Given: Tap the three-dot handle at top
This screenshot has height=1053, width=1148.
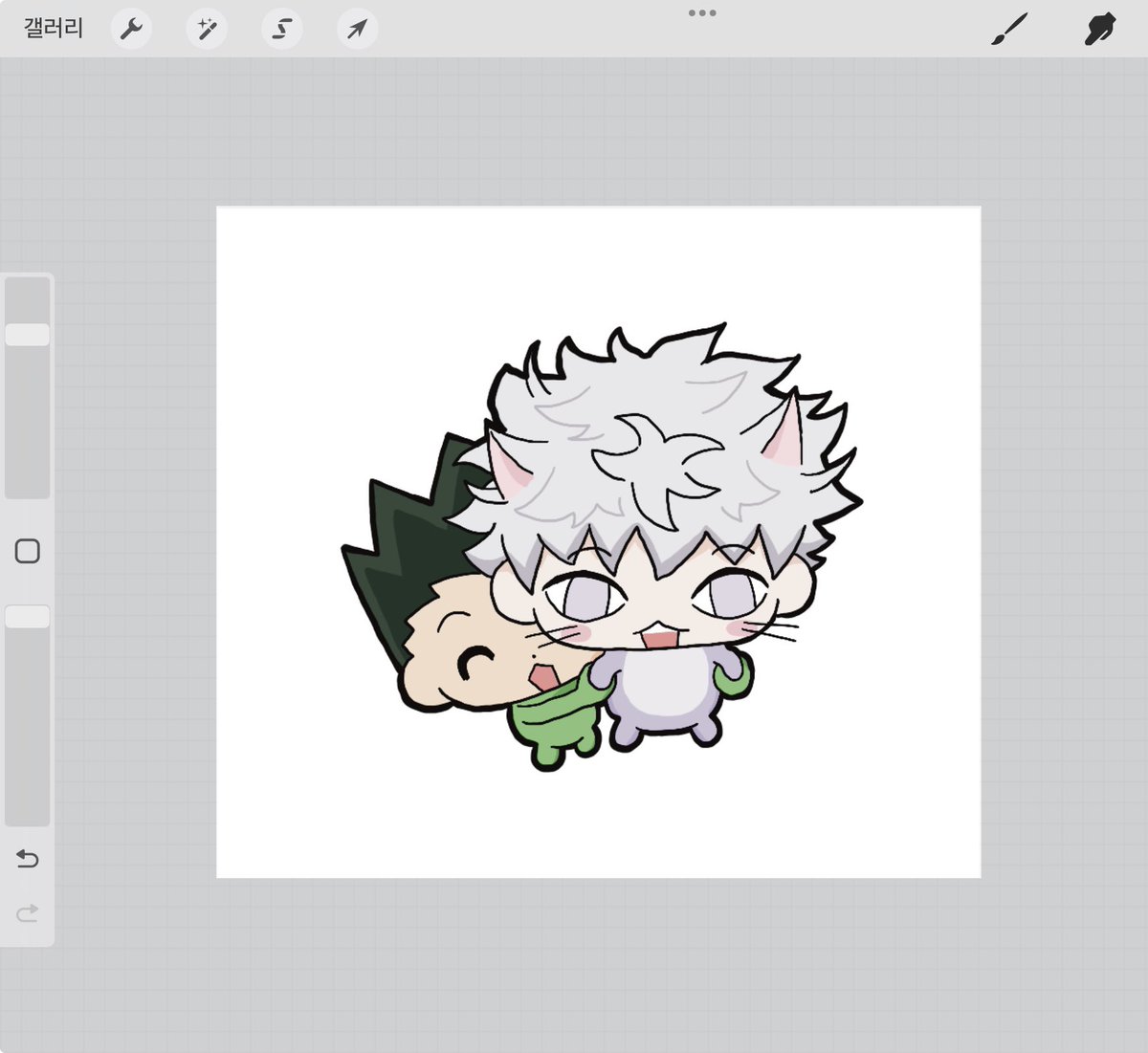Looking at the screenshot, I should pyautogui.click(x=702, y=13).
